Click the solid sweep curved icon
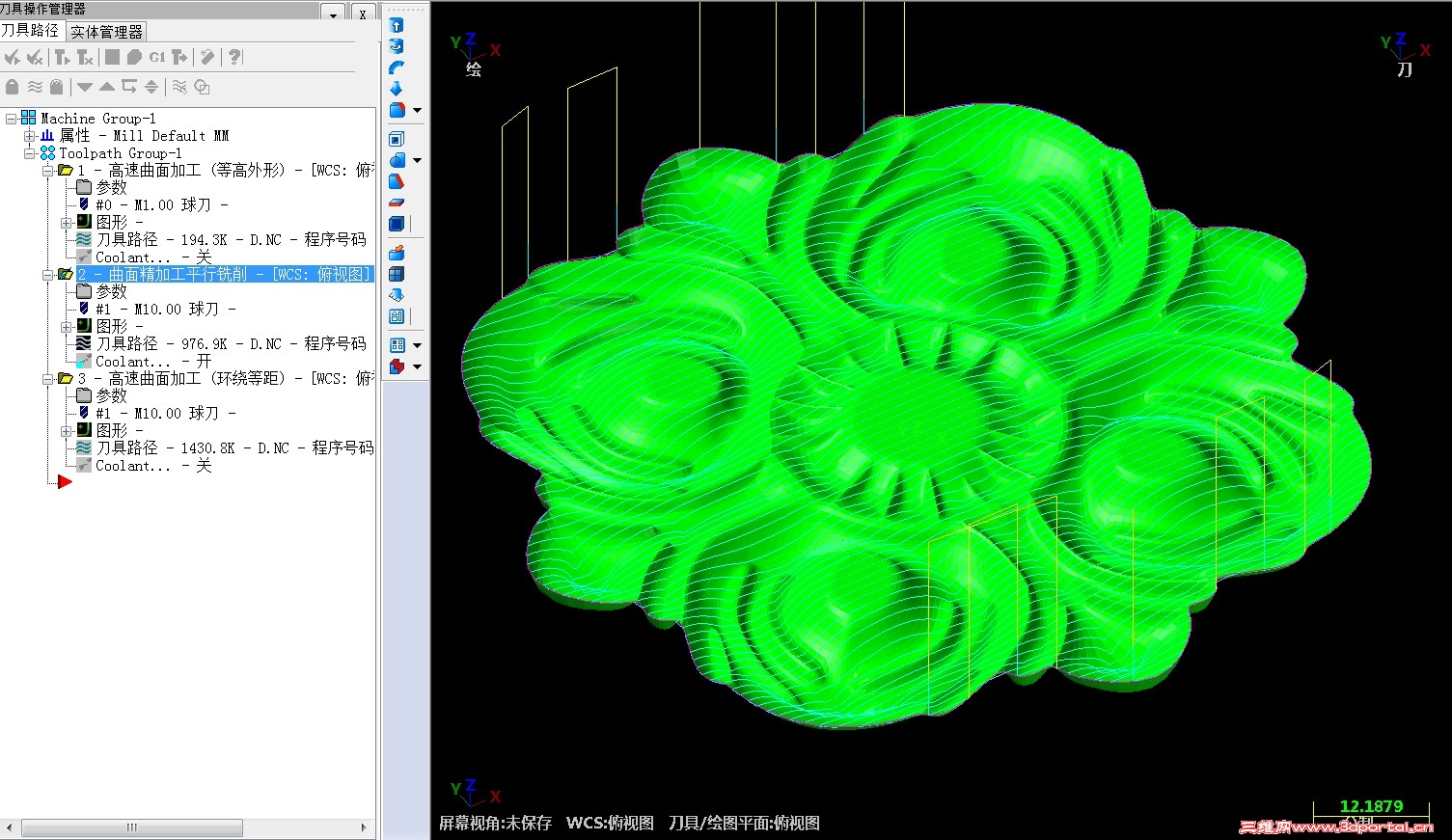The image size is (1452, 840). (397, 68)
